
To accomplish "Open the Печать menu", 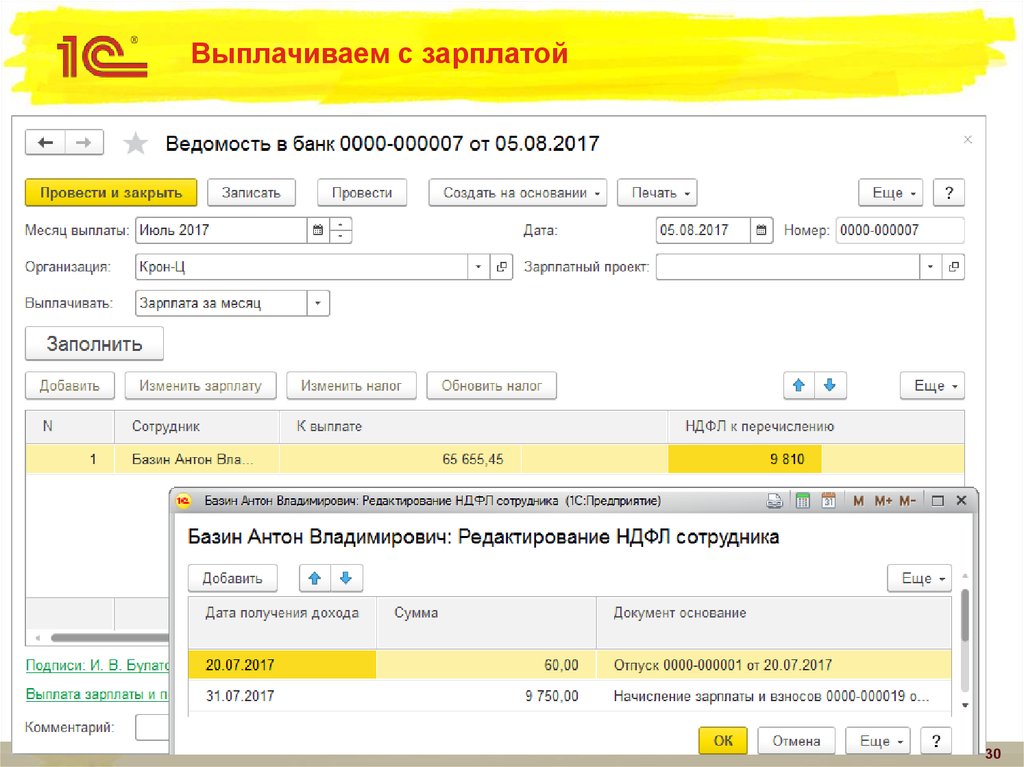I will (x=657, y=192).
